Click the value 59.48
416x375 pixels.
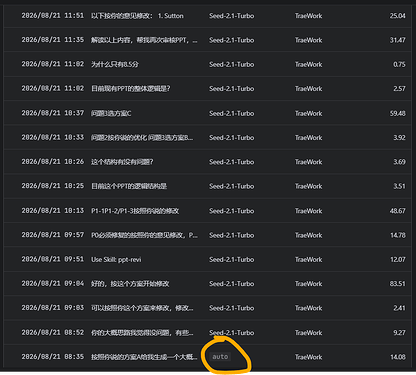398,113
